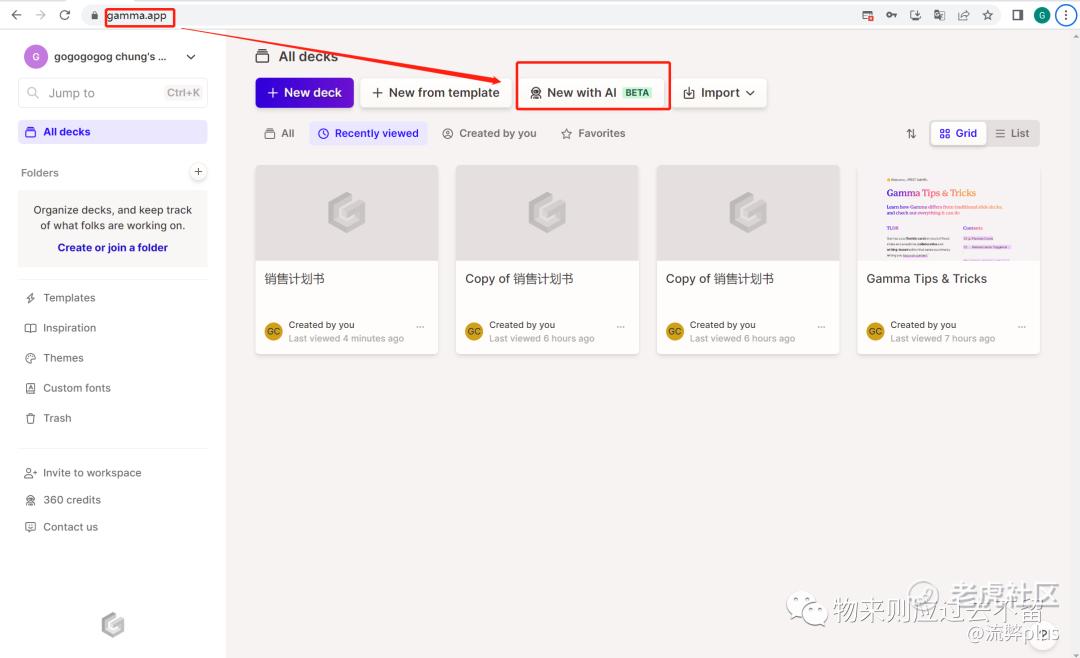Open more options for 销售计划书 viewed 4 minutes ago

pos(420,327)
